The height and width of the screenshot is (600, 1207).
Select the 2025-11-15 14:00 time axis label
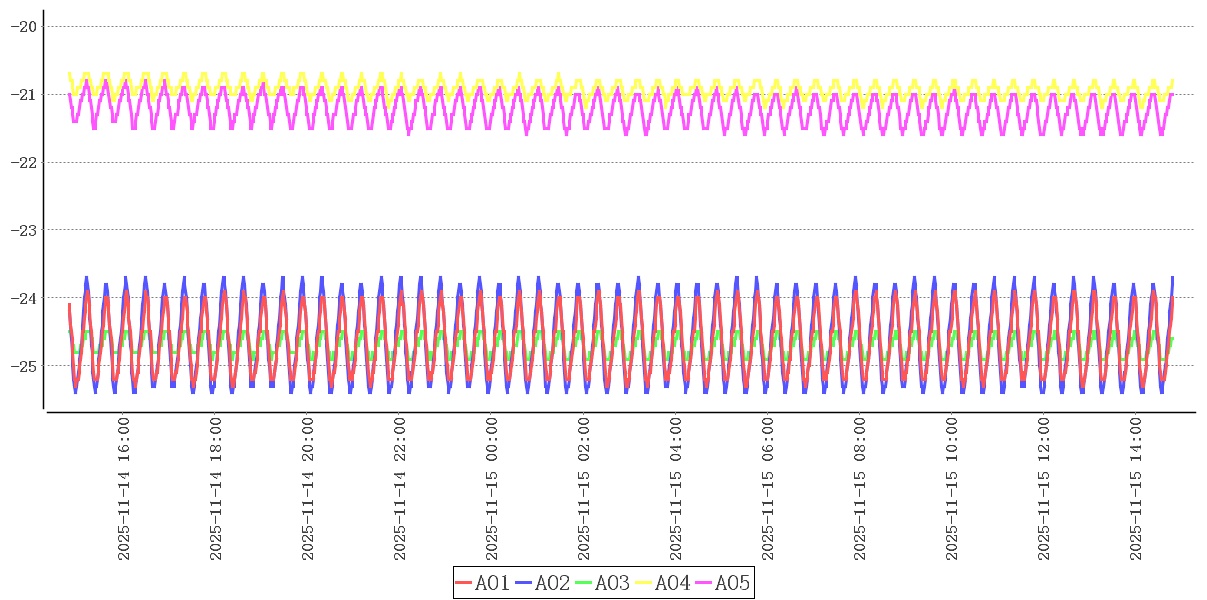pos(1136,490)
